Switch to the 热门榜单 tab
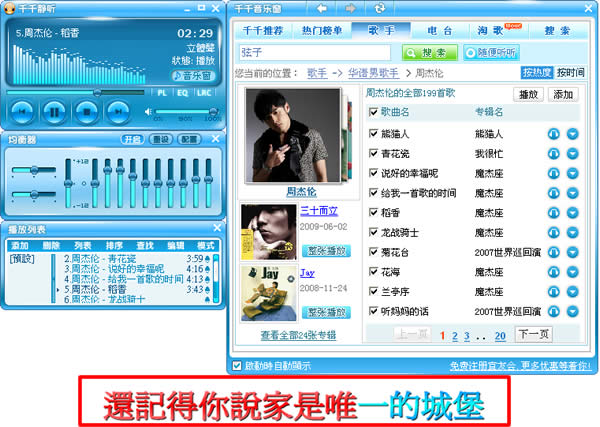The width and height of the screenshot is (600, 427). [x=322, y=31]
